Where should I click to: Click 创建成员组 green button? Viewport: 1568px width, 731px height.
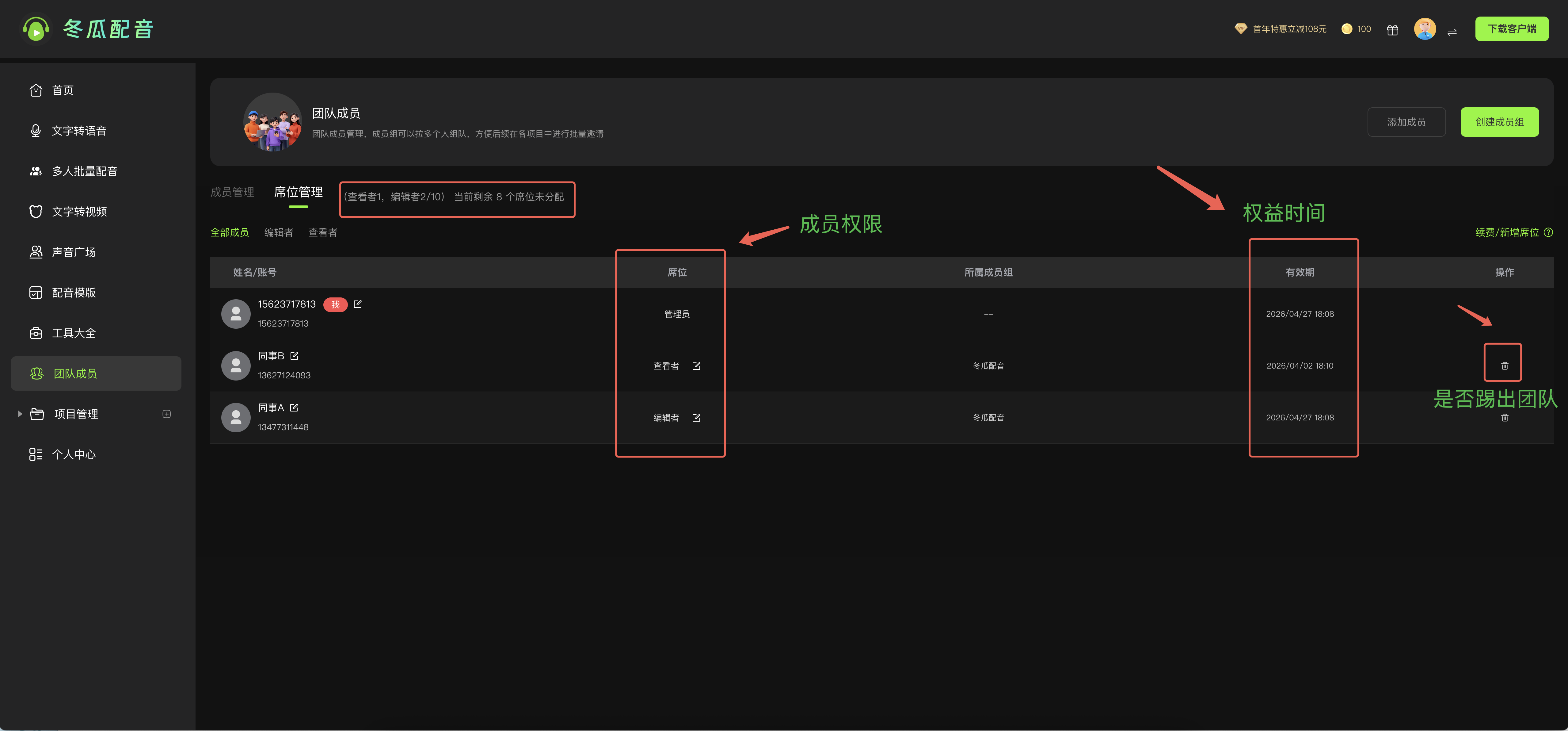coord(1499,122)
